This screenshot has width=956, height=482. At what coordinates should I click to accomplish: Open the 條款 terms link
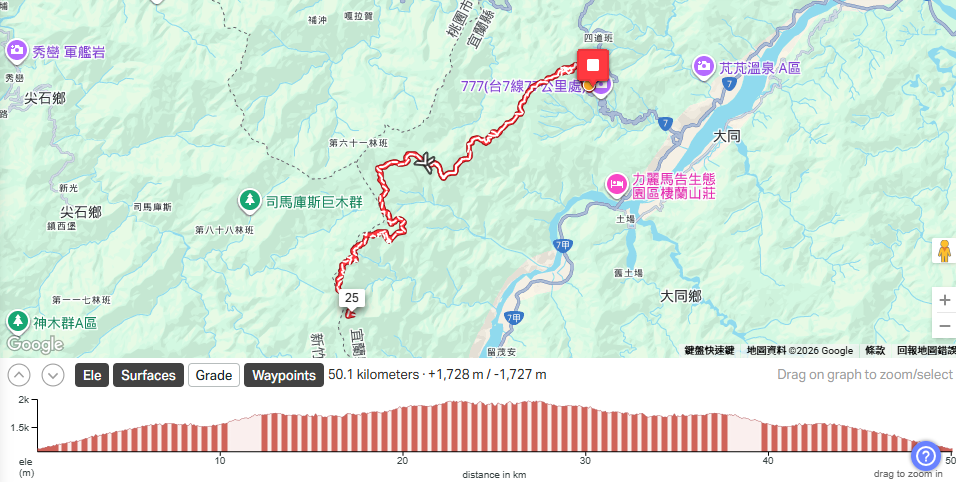875,350
